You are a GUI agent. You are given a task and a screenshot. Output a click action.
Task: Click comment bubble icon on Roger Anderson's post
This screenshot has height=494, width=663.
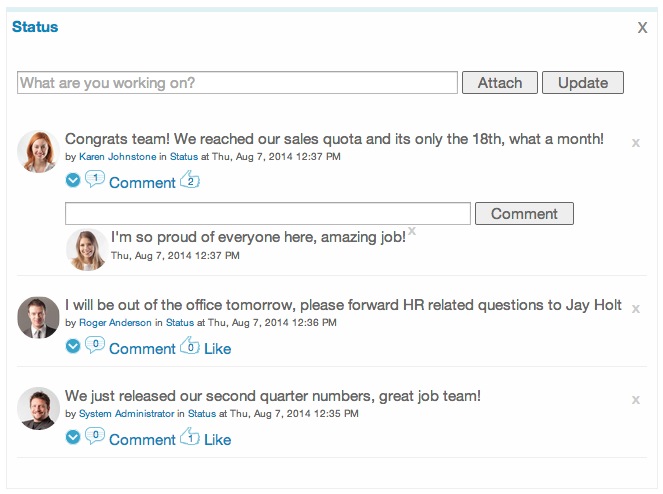click(x=95, y=345)
